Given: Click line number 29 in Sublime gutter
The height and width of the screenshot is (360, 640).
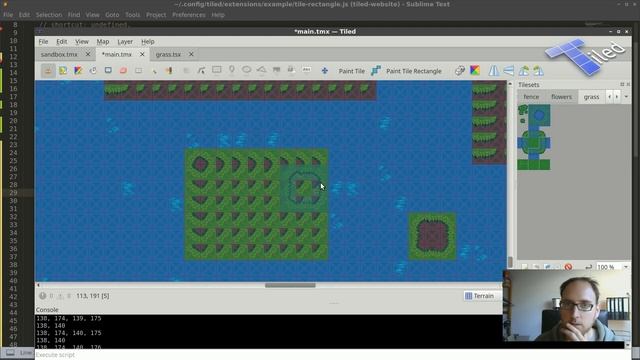Looking at the screenshot, I should pos(13,193).
